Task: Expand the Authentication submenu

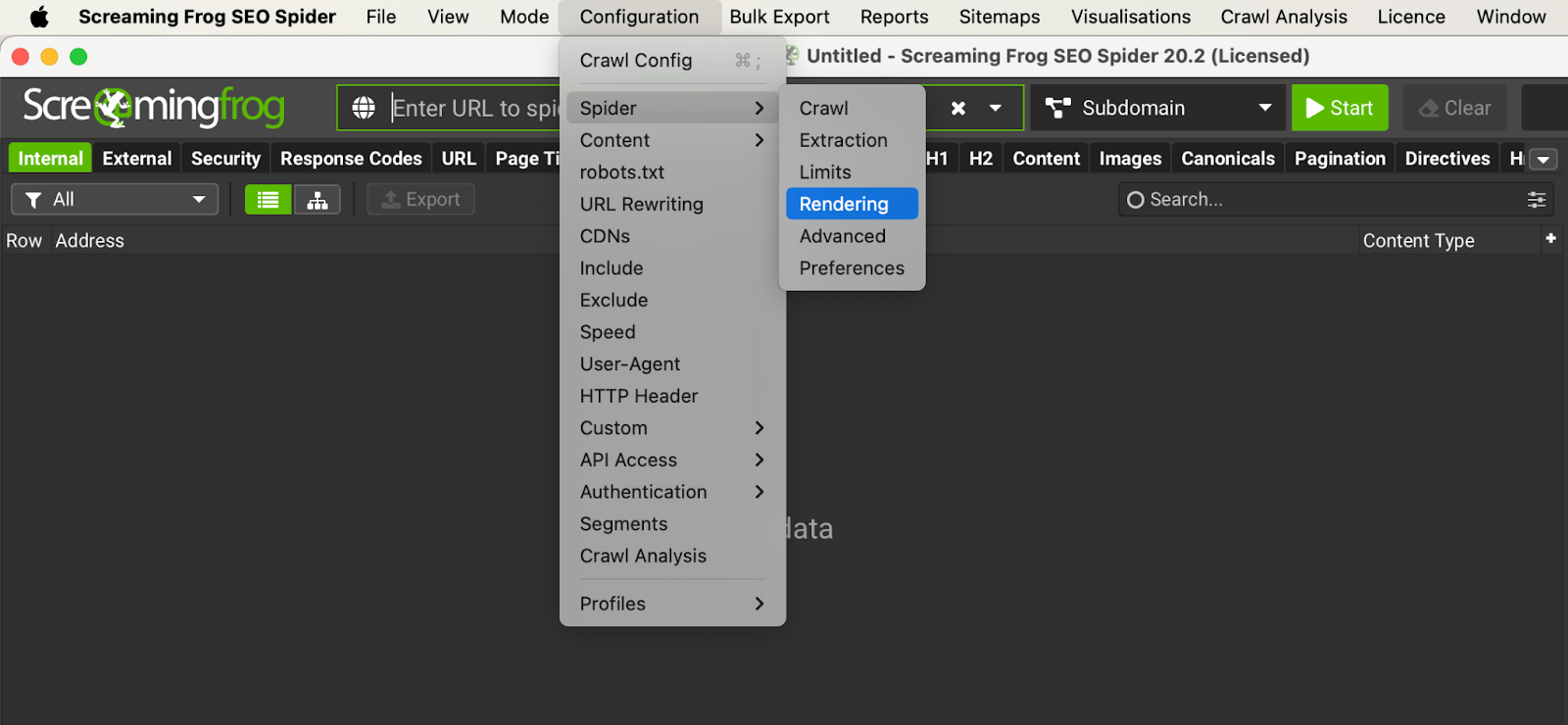Action: tap(672, 492)
